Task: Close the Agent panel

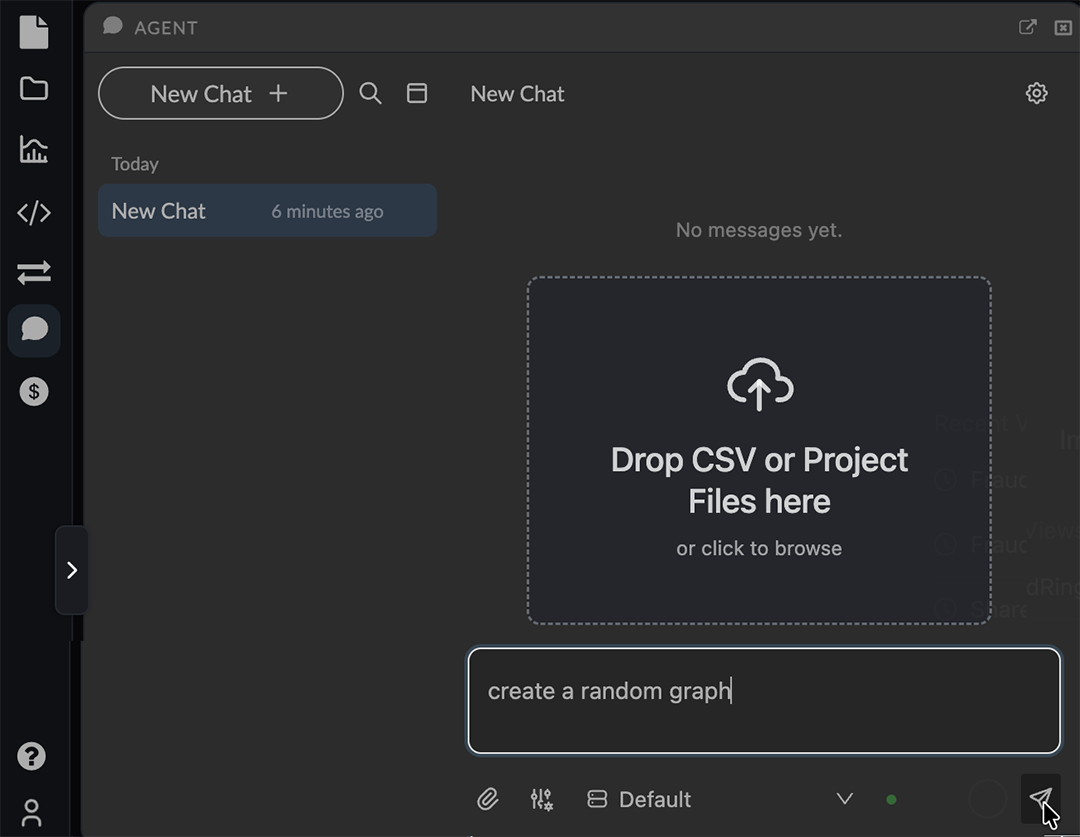Action: click(1063, 28)
